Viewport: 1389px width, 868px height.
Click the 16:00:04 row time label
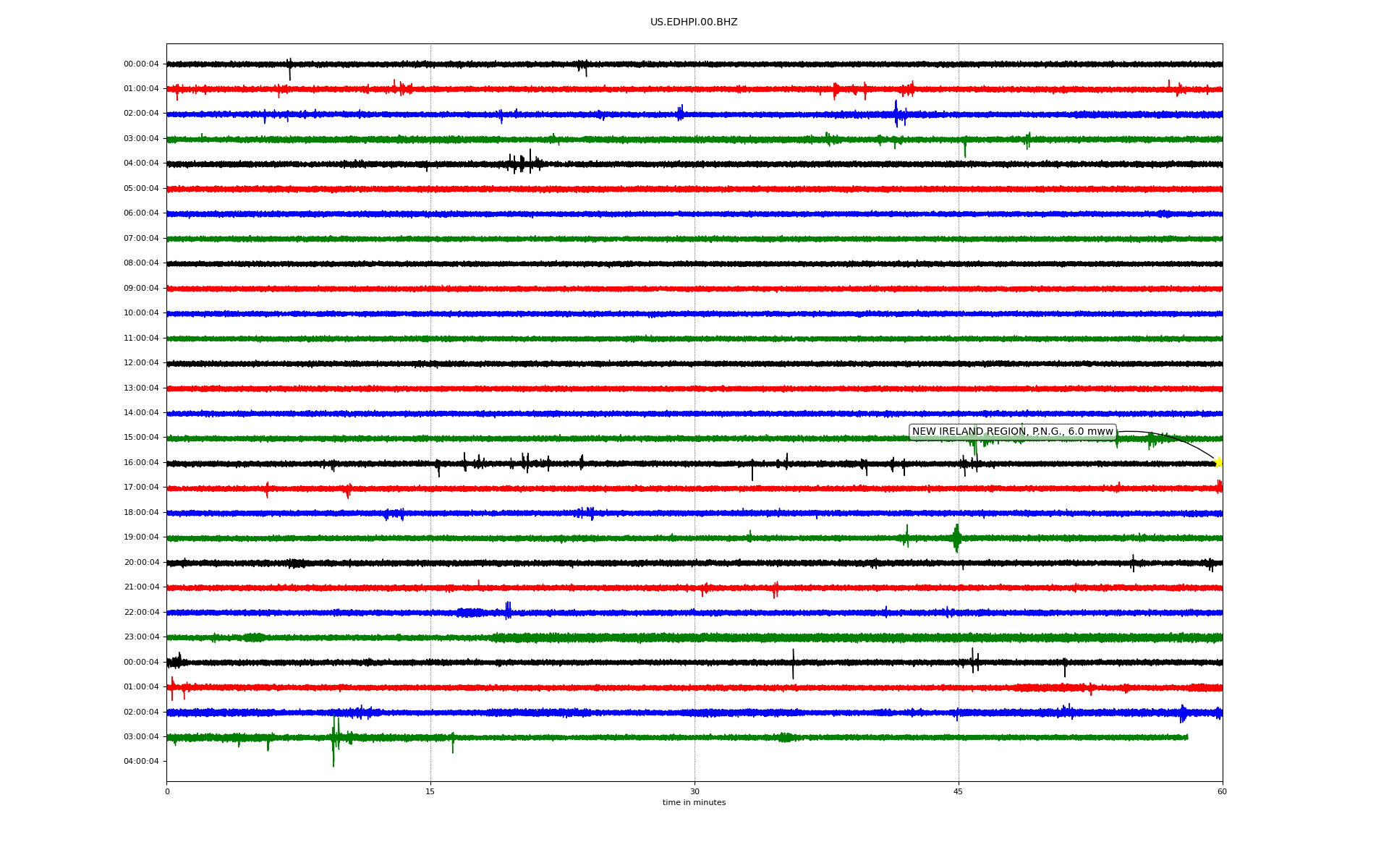[x=141, y=463]
